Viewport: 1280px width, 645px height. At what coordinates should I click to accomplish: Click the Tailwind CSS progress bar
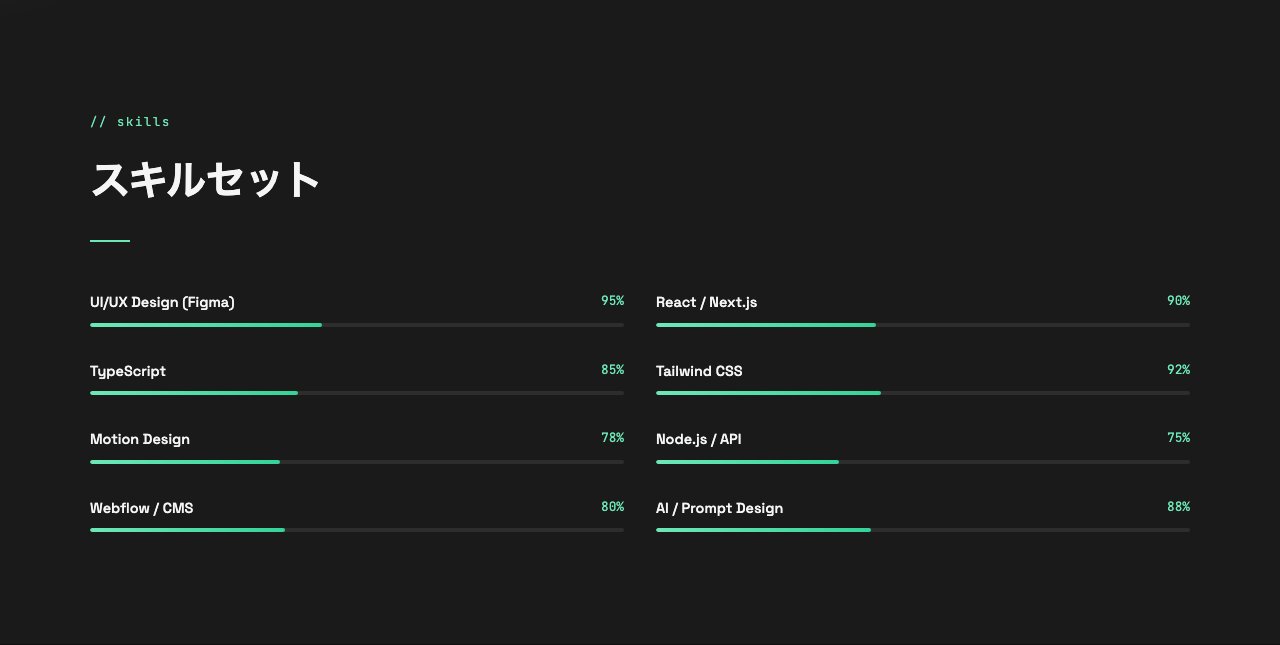click(x=922, y=393)
